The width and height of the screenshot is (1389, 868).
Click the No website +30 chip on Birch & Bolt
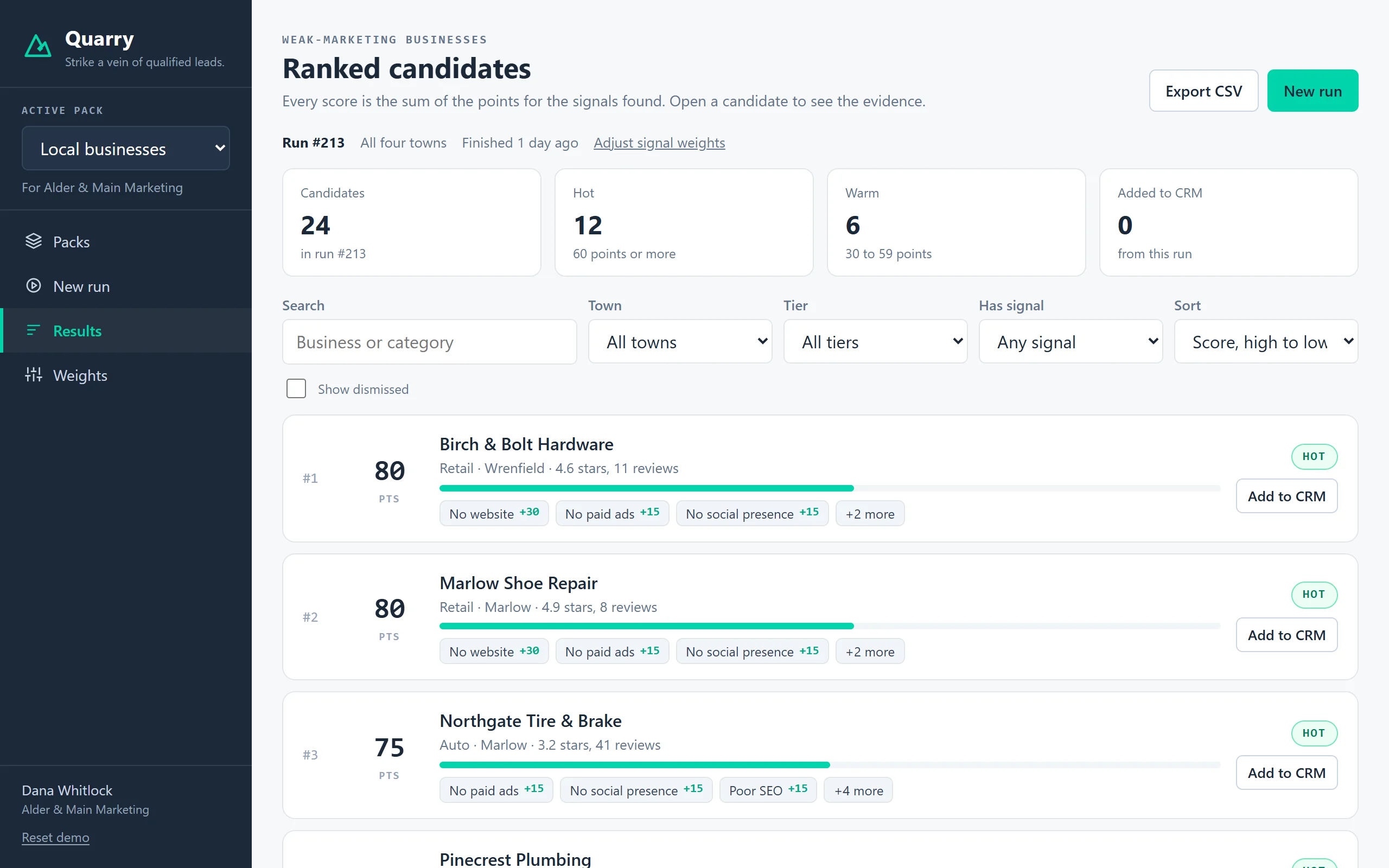coord(494,513)
